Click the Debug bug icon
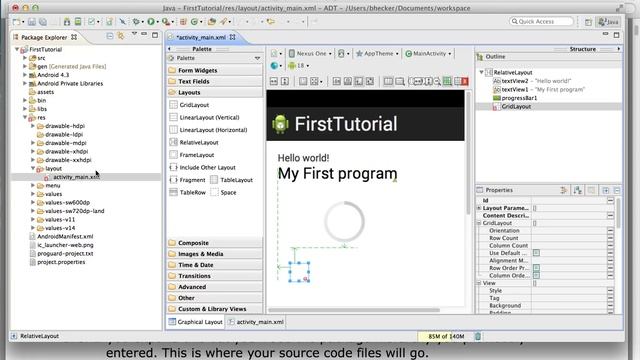Image resolution: width=640 pixels, height=360 pixels. (136, 22)
